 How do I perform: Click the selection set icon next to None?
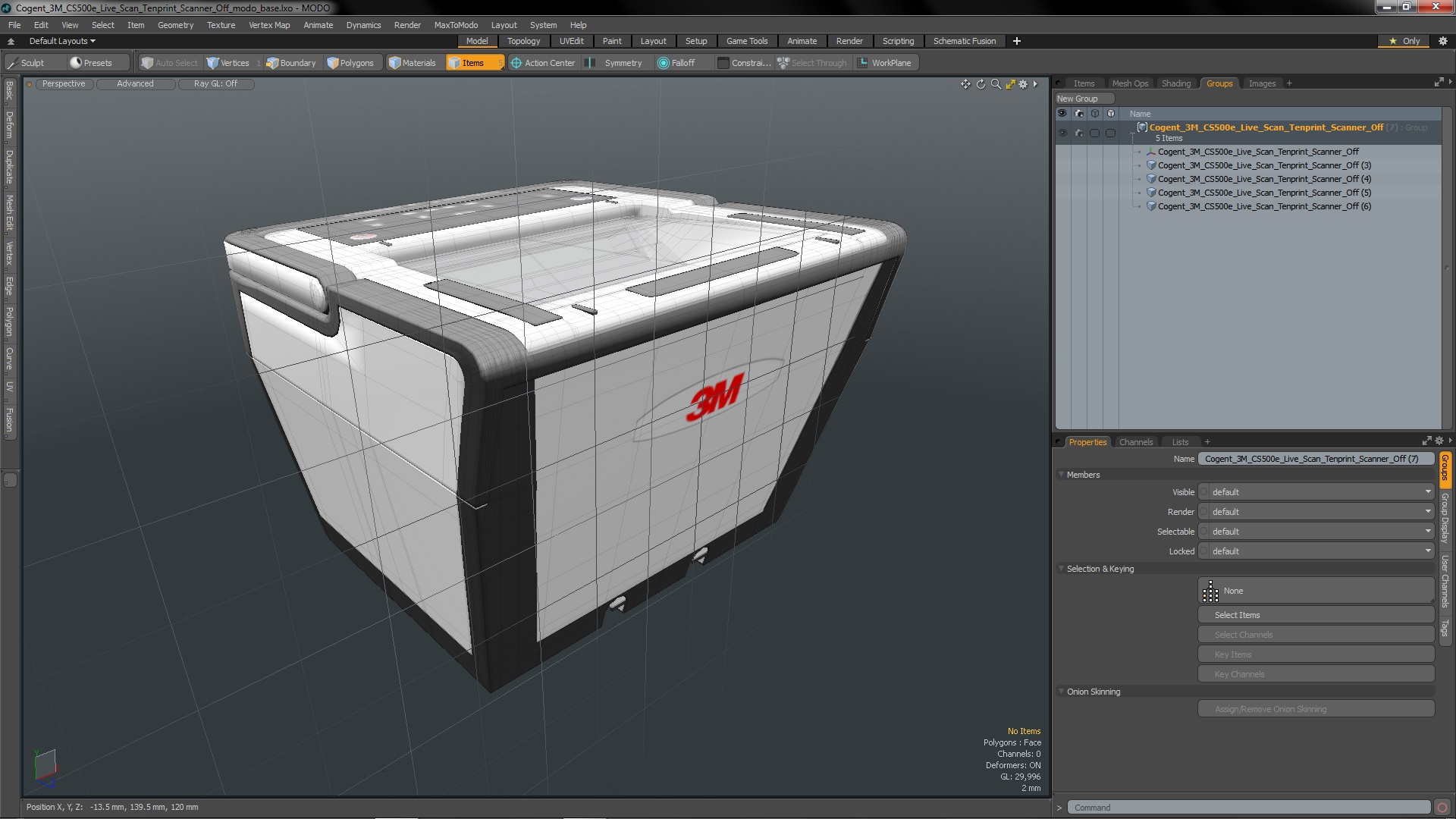[1210, 591]
